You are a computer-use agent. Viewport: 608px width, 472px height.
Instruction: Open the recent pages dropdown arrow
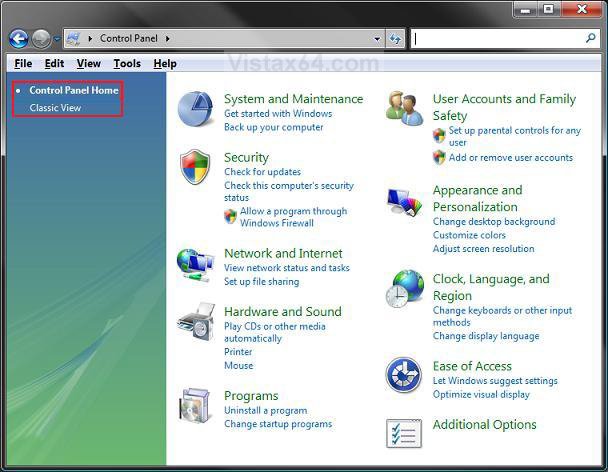coord(57,39)
